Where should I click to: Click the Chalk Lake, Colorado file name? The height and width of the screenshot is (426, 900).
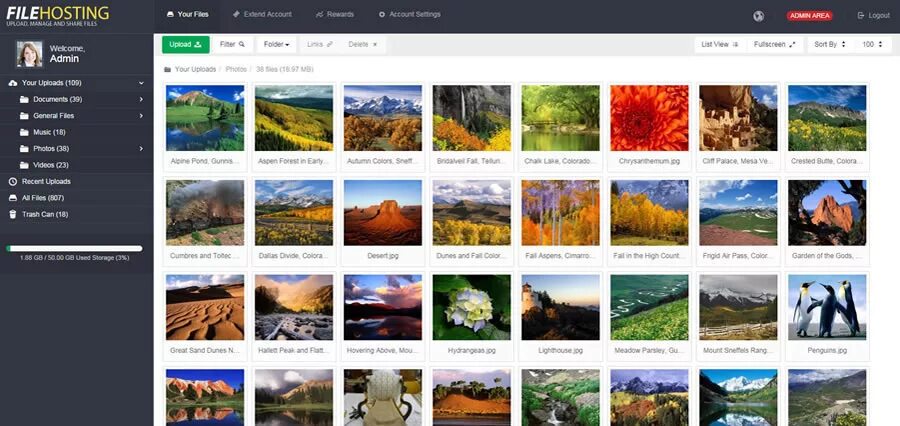561,161
